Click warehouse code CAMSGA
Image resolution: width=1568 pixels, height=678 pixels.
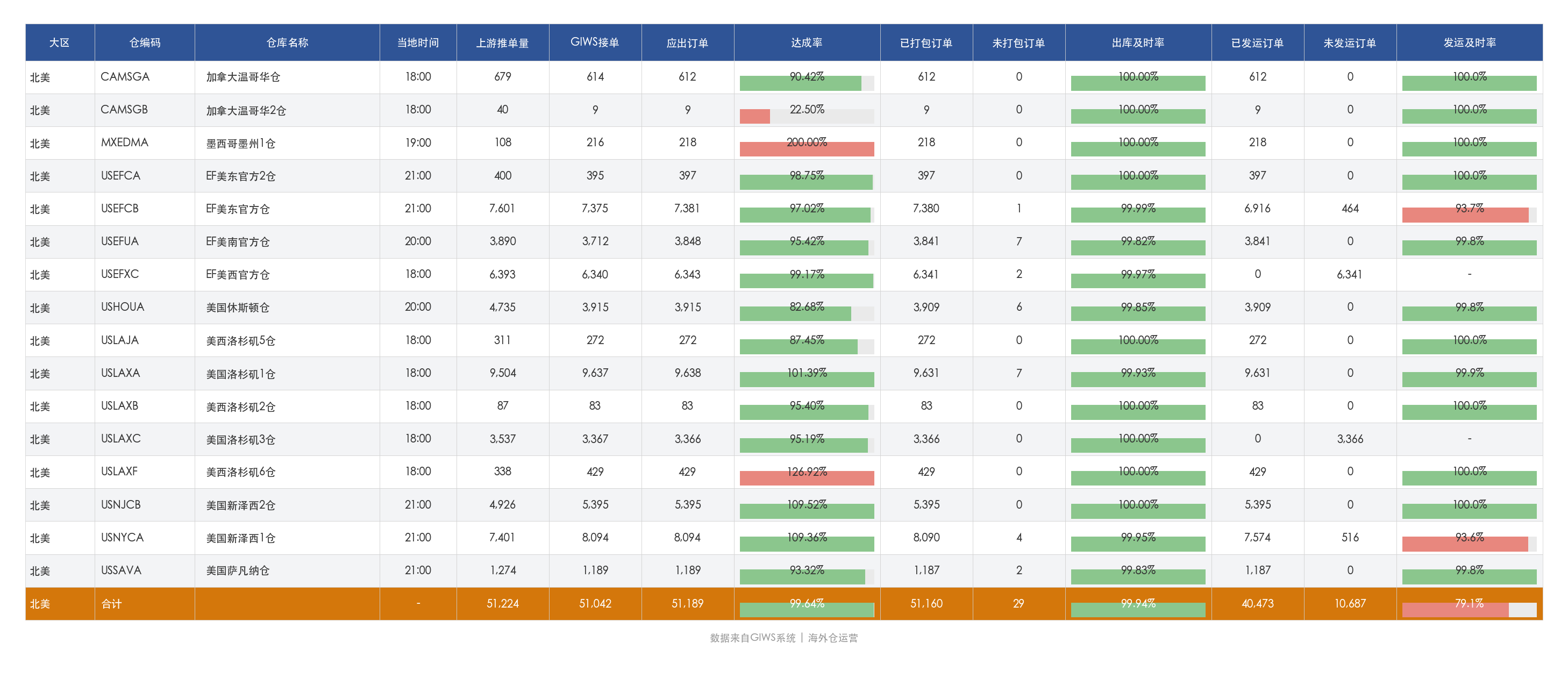125,77
